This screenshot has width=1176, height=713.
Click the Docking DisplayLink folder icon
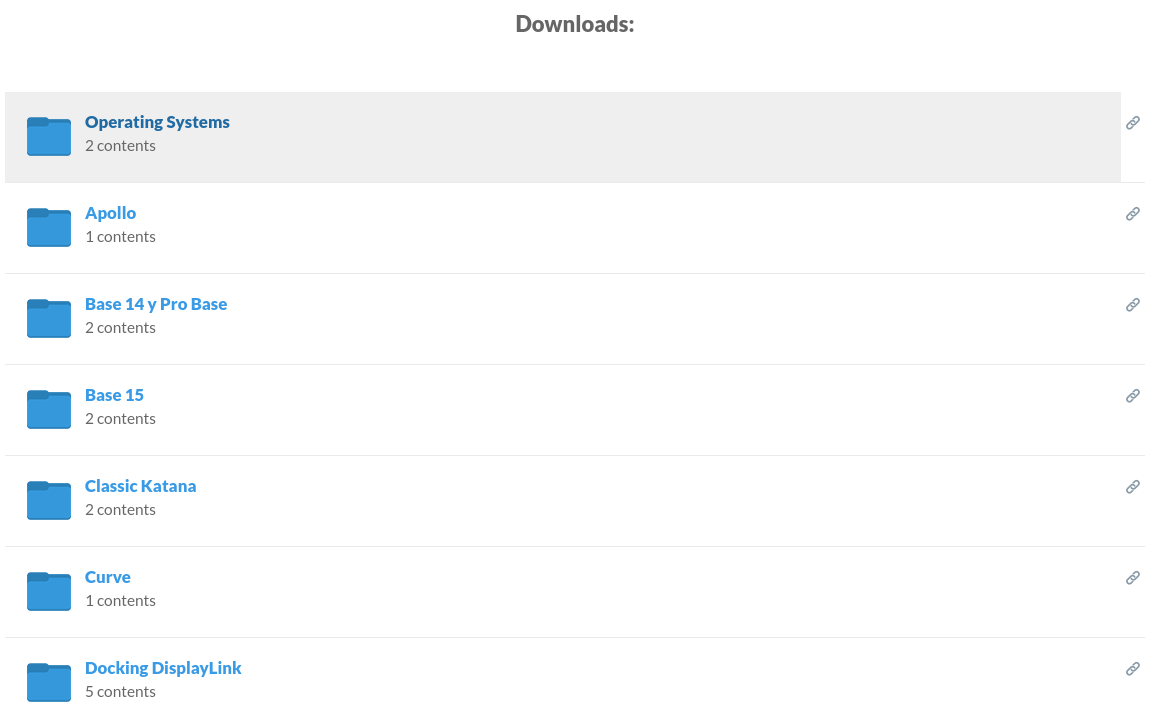tap(48, 682)
